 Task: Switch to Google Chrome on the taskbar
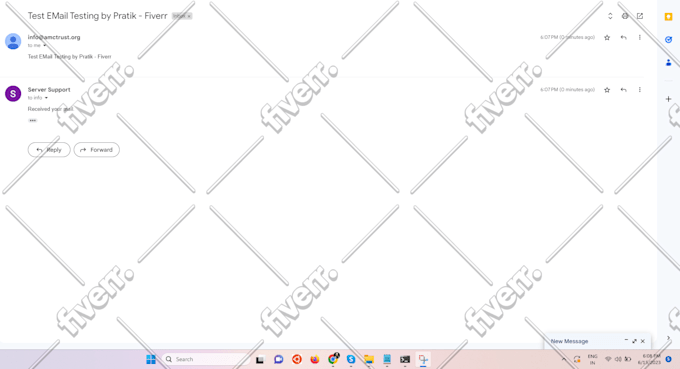(x=333, y=359)
